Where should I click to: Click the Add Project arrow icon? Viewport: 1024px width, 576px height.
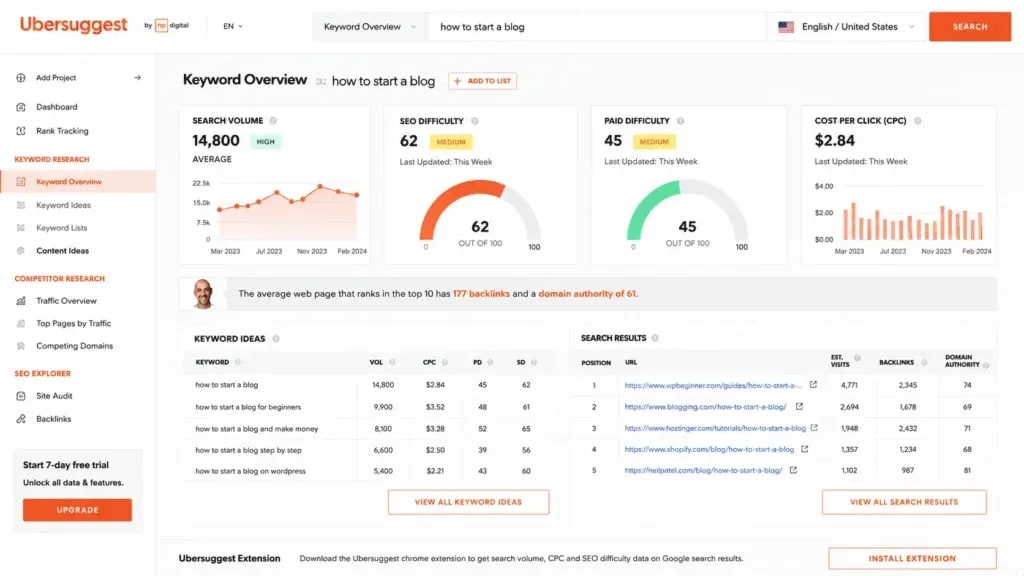coord(137,78)
